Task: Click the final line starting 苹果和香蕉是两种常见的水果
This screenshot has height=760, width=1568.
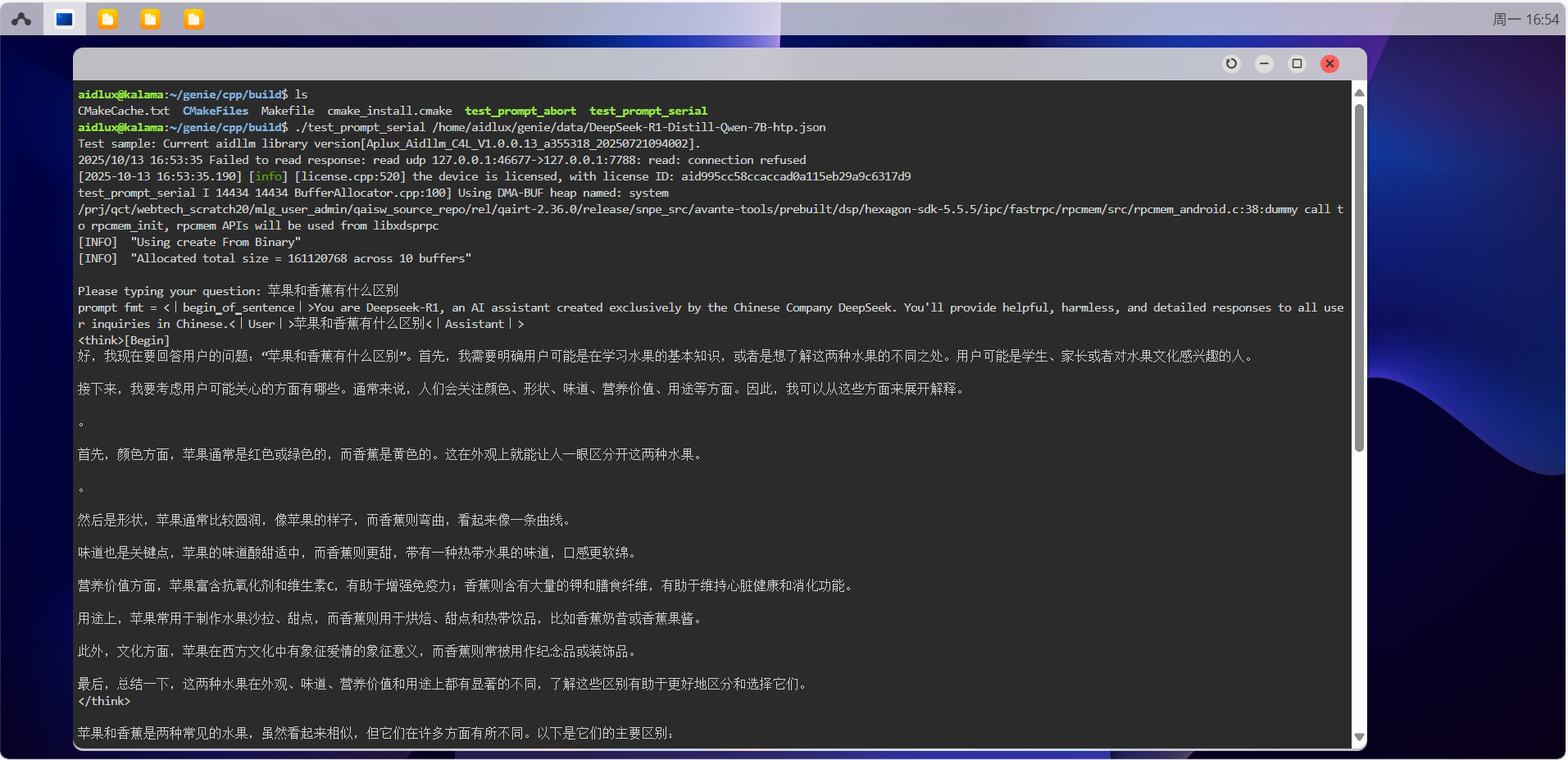Action: (376, 733)
